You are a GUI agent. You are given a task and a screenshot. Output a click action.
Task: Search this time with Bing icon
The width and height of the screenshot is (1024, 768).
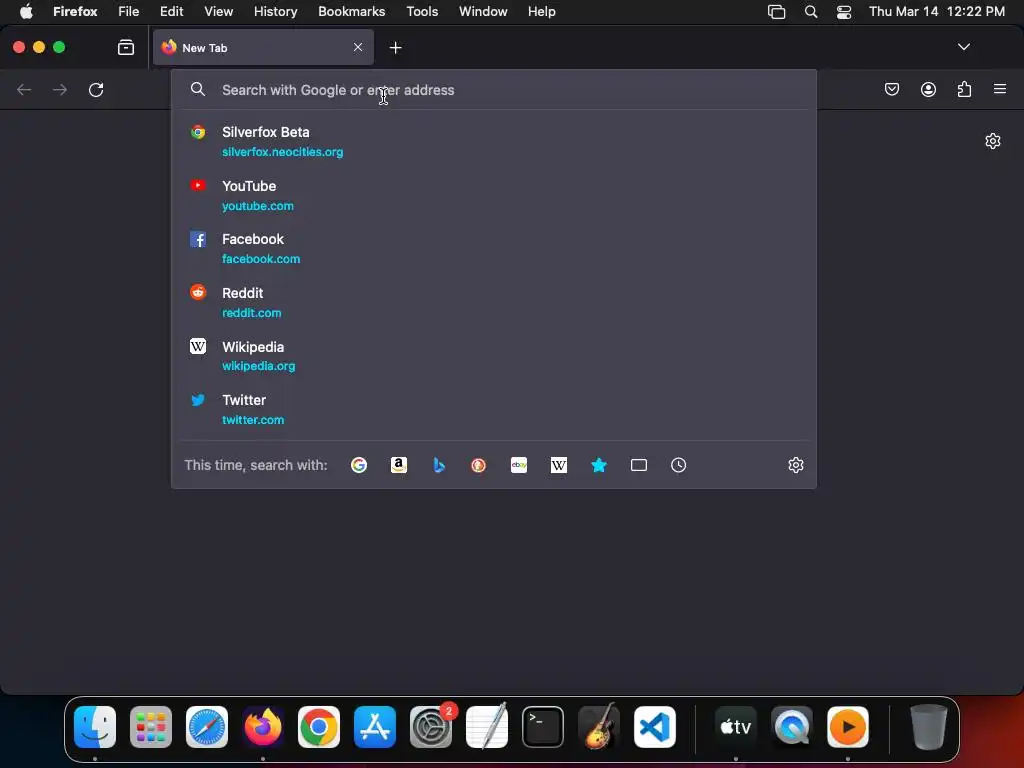click(x=439, y=465)
